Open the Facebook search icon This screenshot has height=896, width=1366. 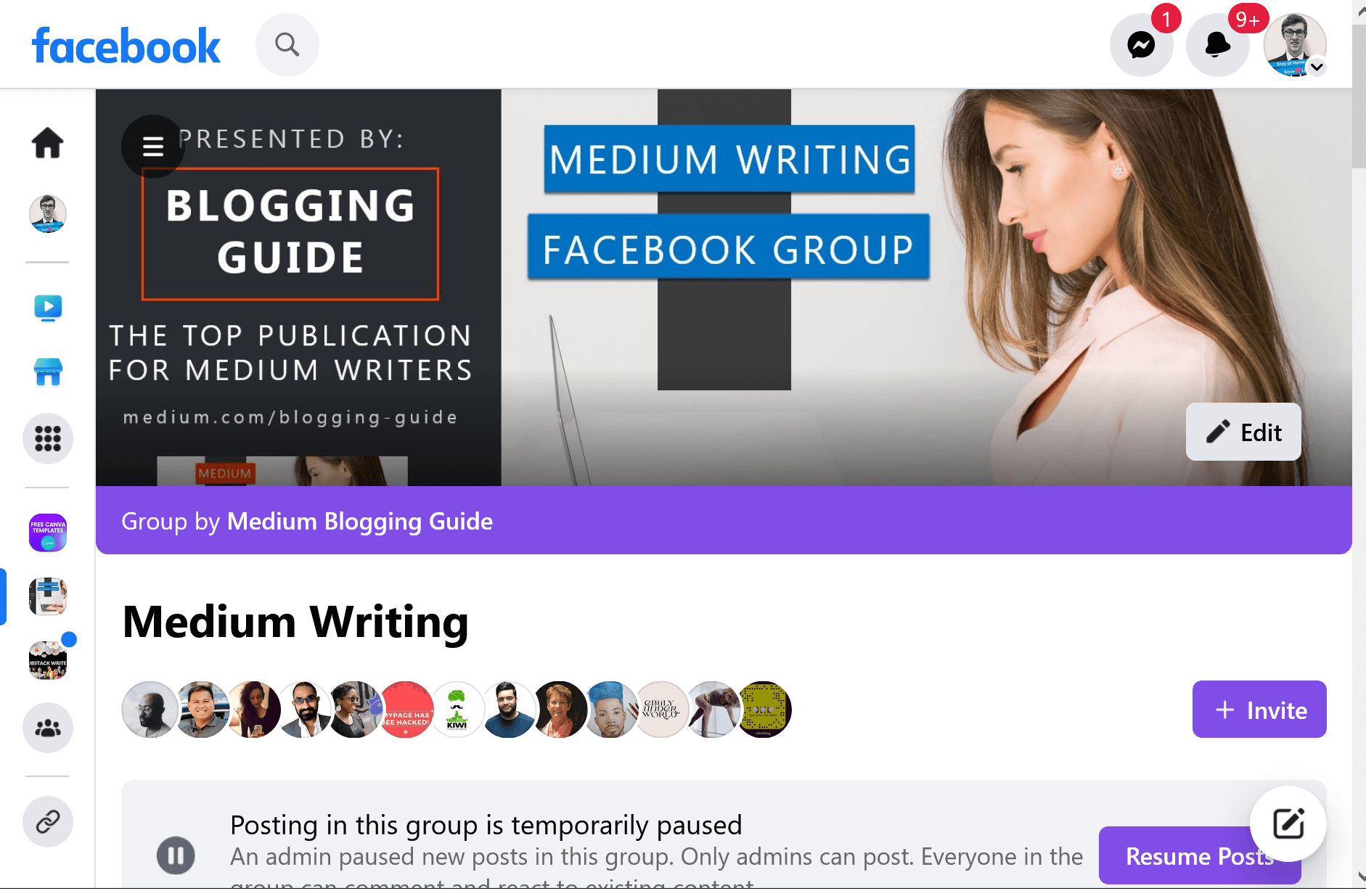pos(287,45)
